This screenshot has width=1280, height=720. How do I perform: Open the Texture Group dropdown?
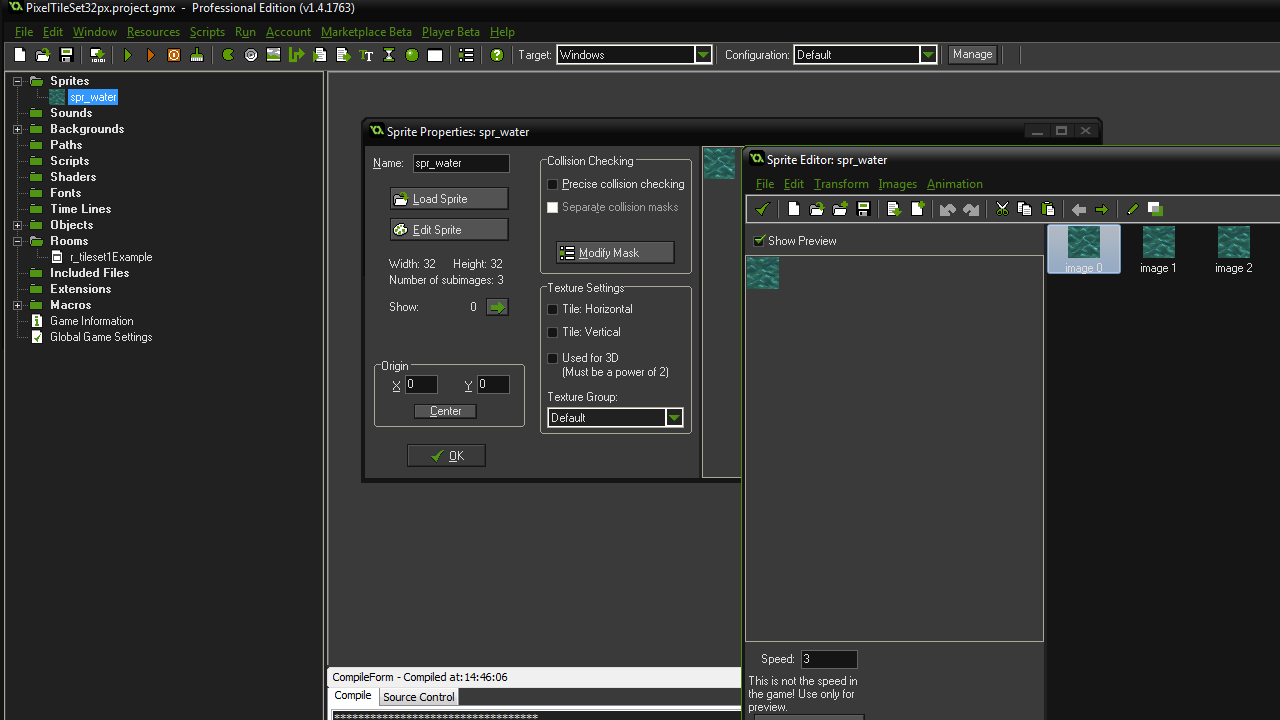[674, 417]
